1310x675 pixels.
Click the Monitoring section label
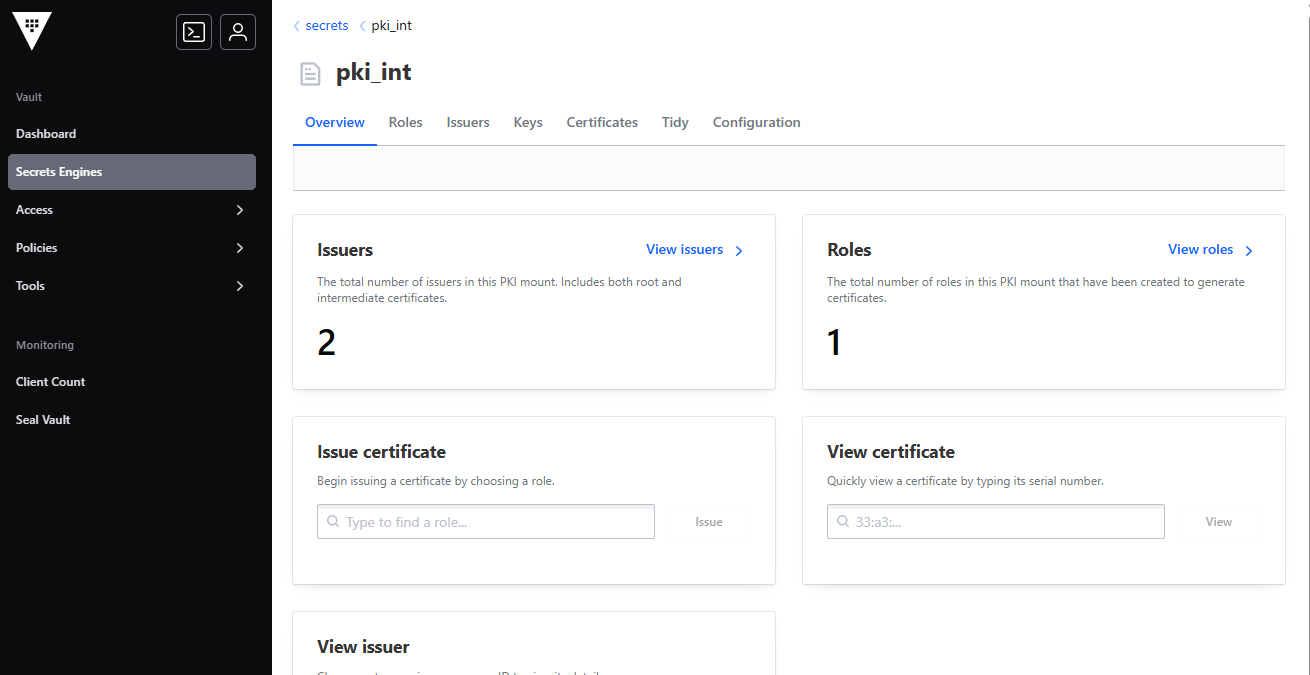tap(45, 345)
